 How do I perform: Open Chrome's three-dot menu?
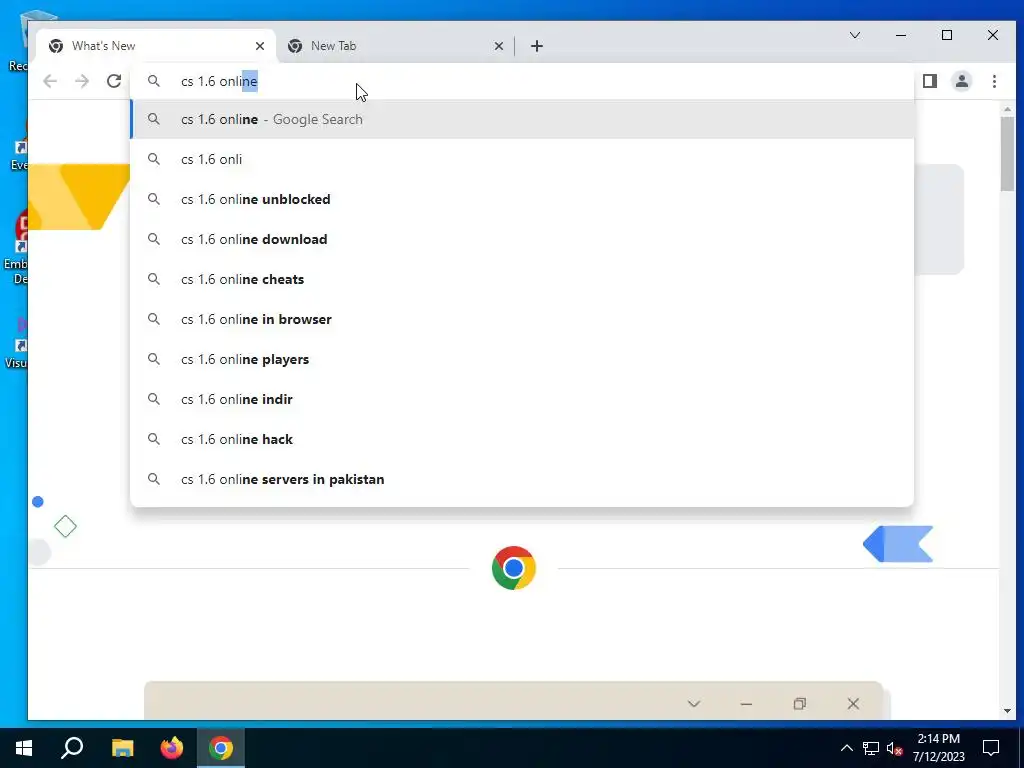pos(994,81)
